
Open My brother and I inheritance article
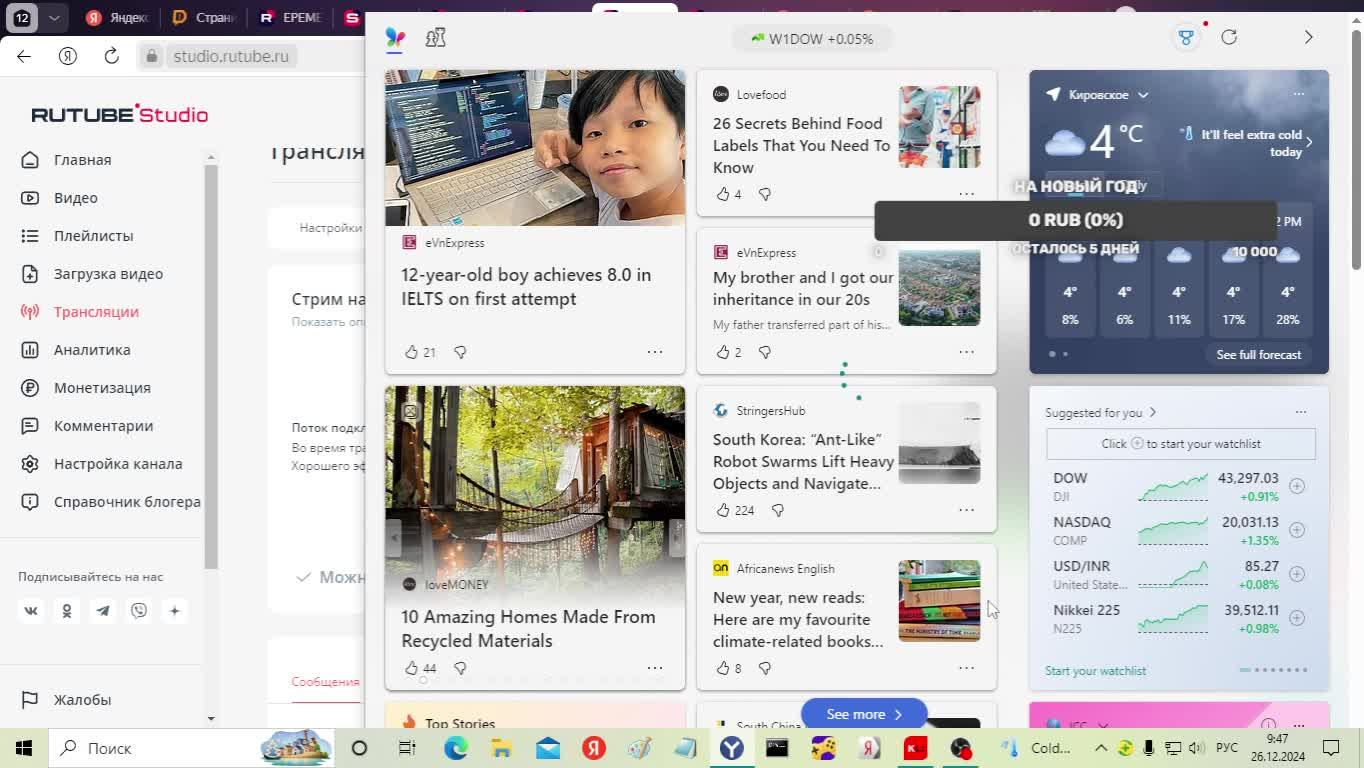(x=803, y=289)
